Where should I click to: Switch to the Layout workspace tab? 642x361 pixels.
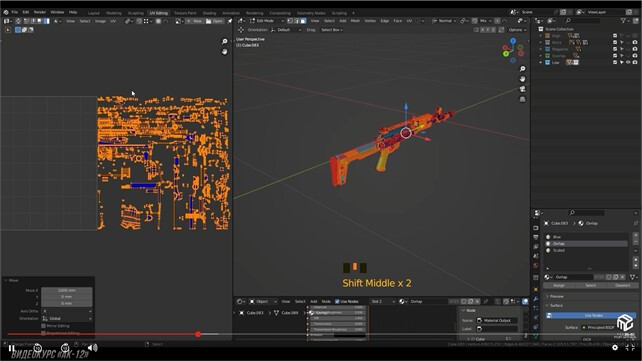click(x=94, y=13)
